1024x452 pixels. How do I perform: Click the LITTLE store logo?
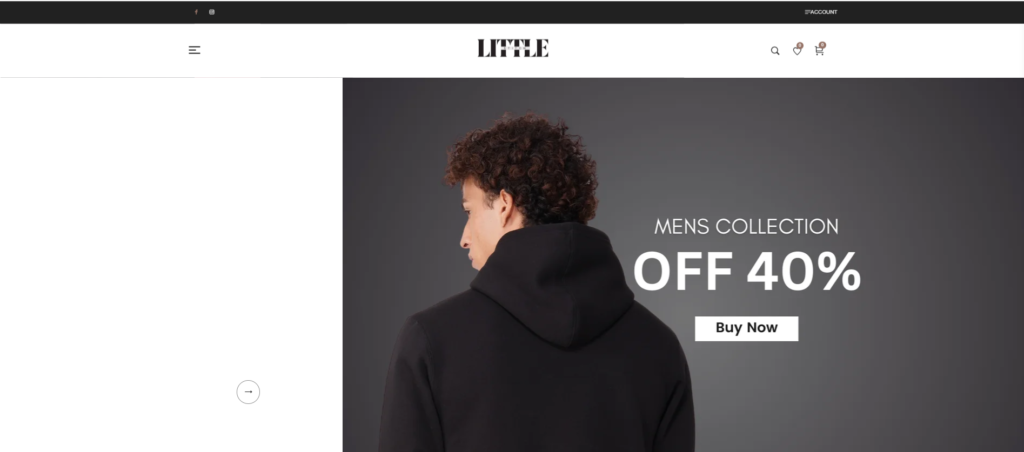coord(513,48)
